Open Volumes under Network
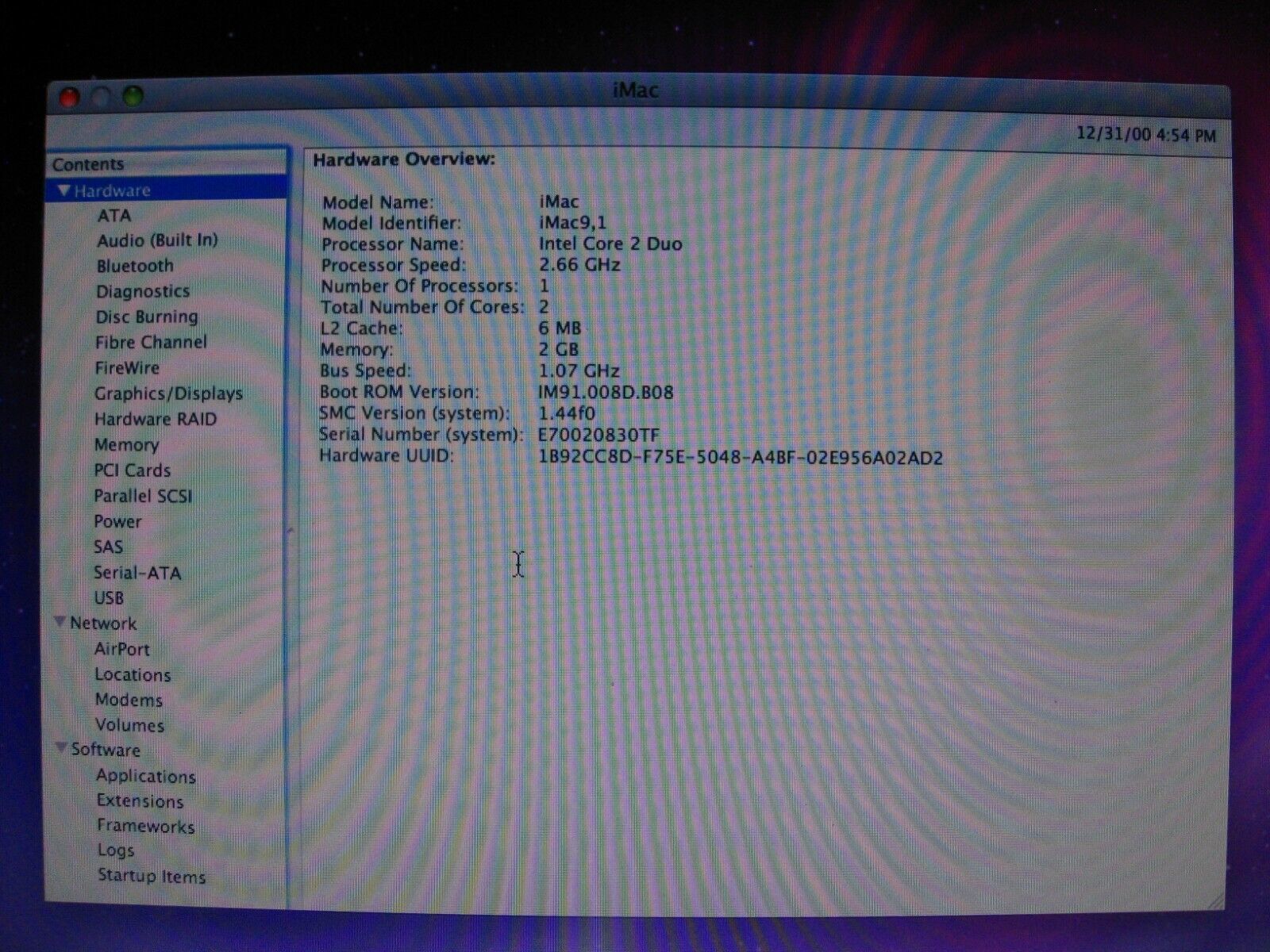The width and height of the screenshot is (1270, 952). (x=129, y=725)
